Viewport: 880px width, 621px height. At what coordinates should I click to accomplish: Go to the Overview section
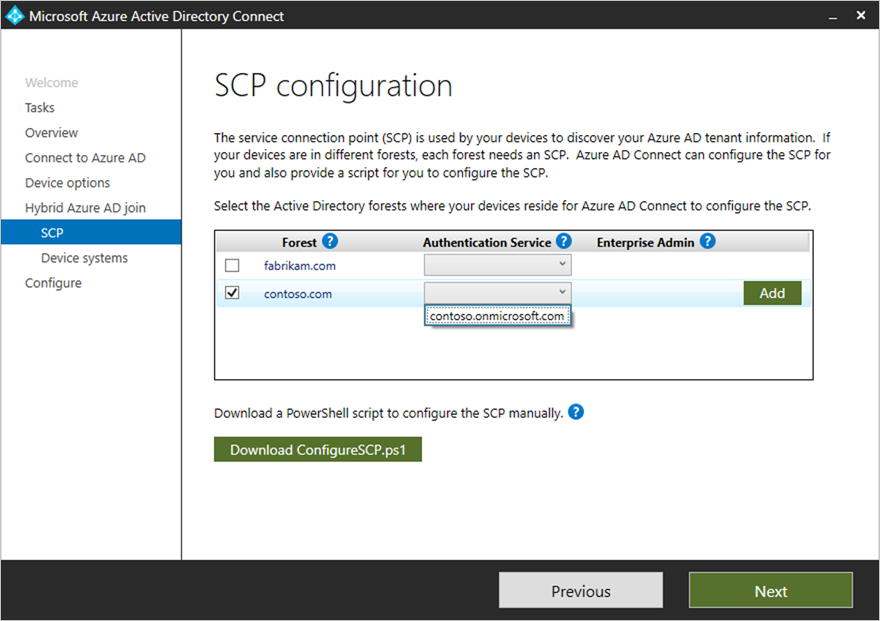coord(52,132)
